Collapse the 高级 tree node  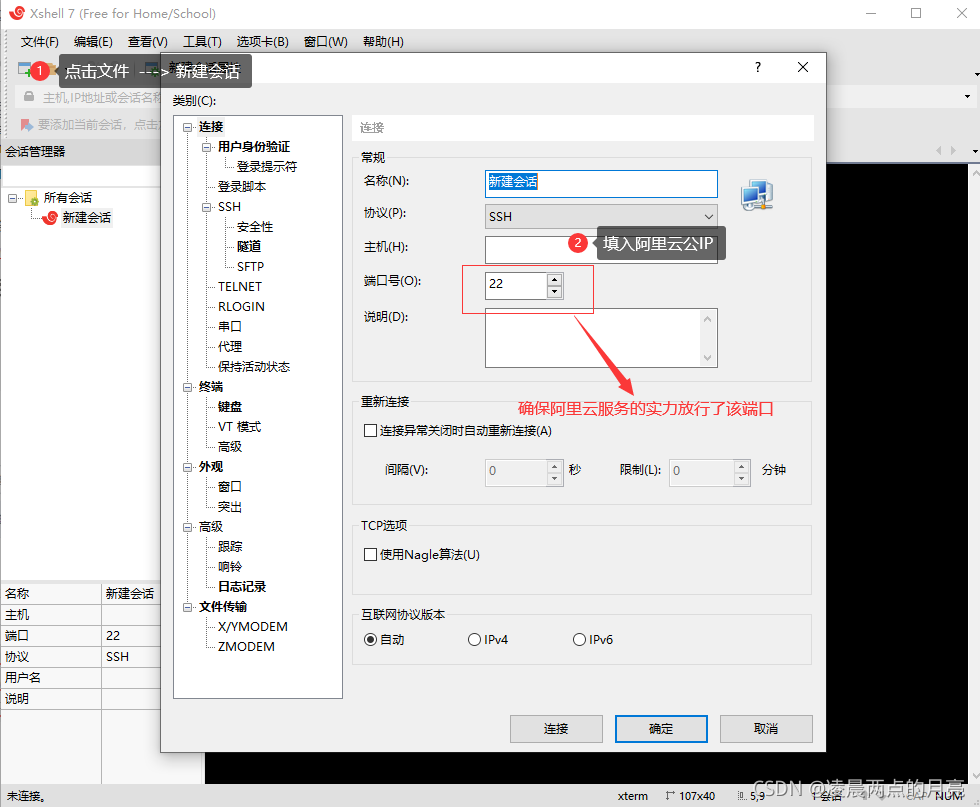tap(187, 527)
